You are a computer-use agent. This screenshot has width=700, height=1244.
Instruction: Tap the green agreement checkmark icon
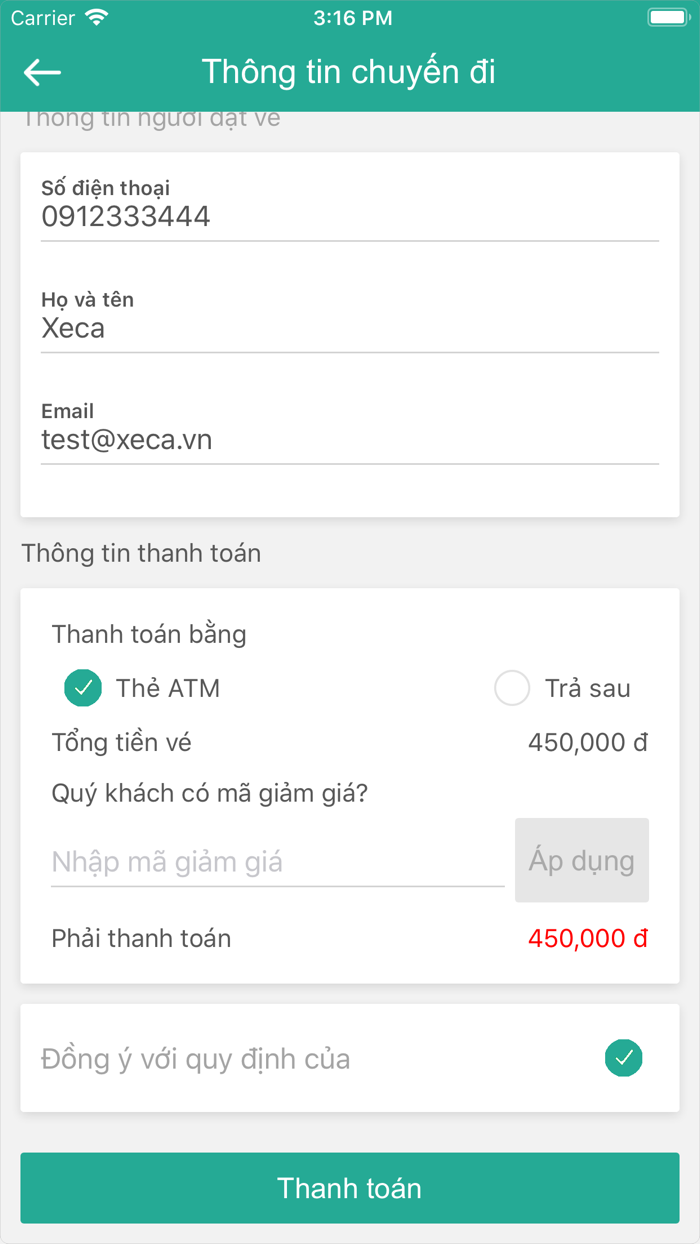[623, 1057]
